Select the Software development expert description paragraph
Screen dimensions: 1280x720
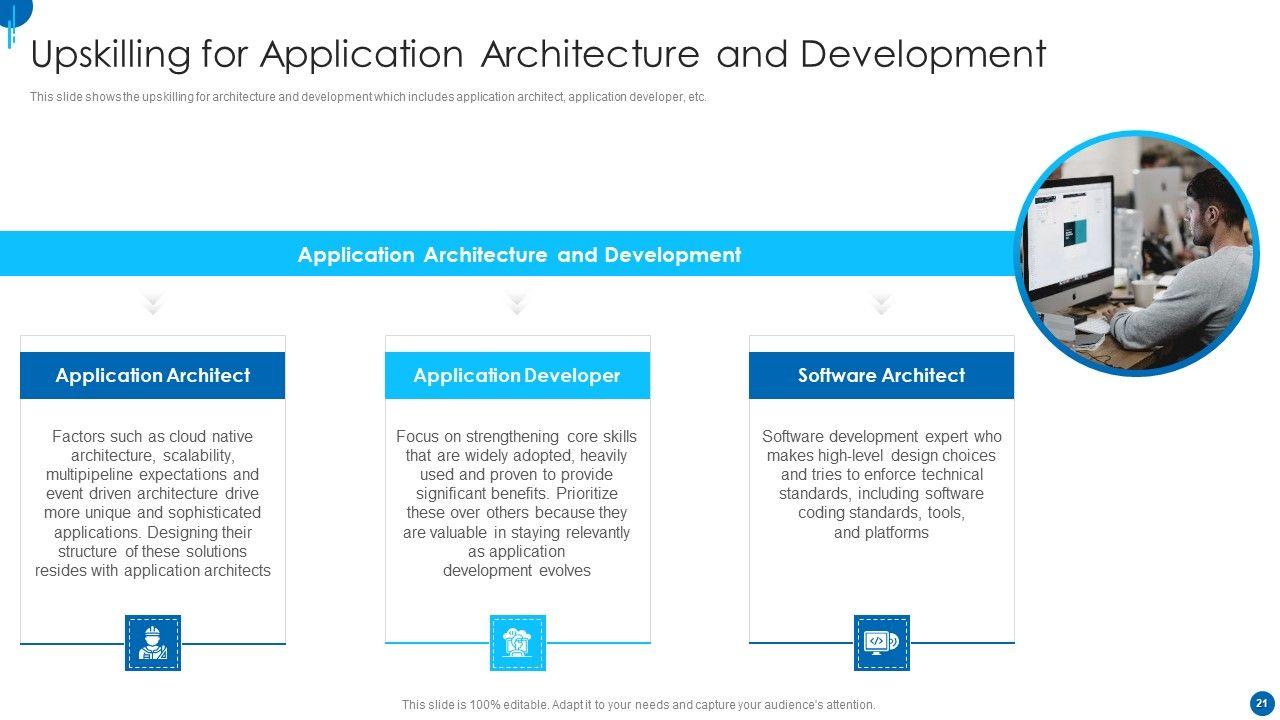click(881, 485)
